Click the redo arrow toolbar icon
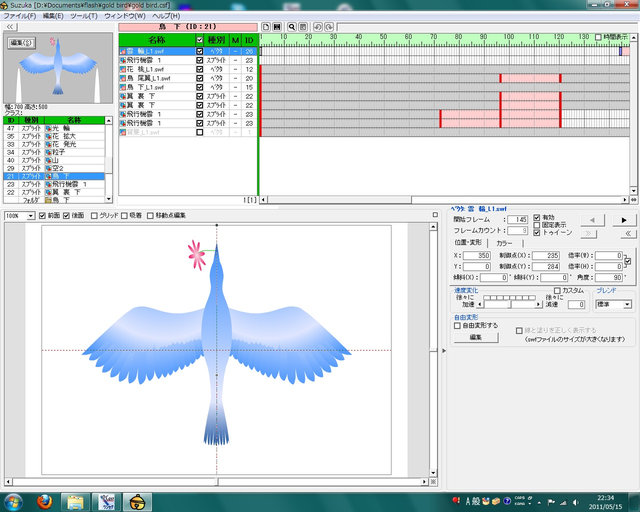 point(329,27)
